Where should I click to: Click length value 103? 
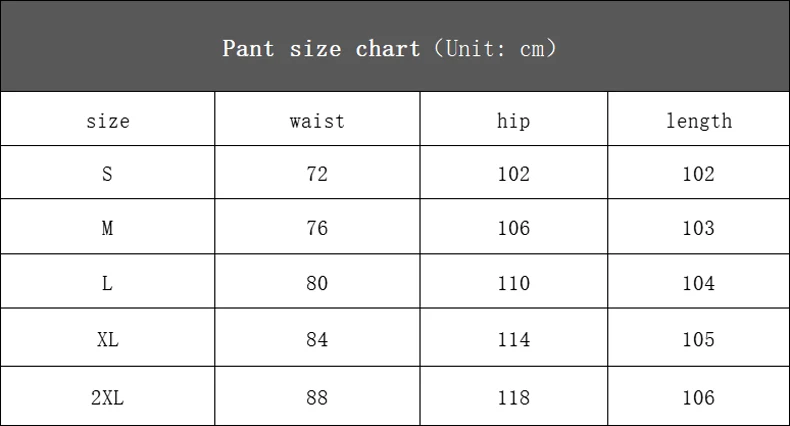(699, 228)
